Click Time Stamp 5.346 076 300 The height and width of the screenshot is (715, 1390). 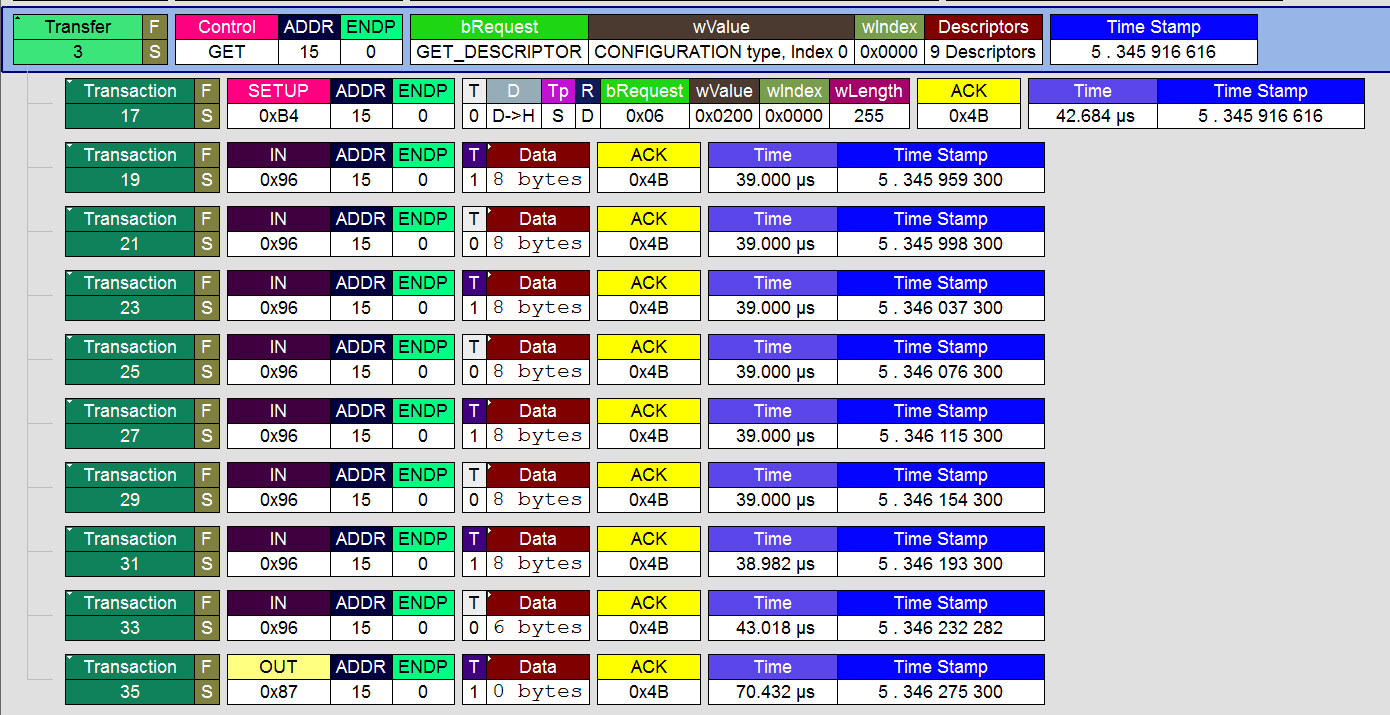pyautogui.click(x=941, y=359)
